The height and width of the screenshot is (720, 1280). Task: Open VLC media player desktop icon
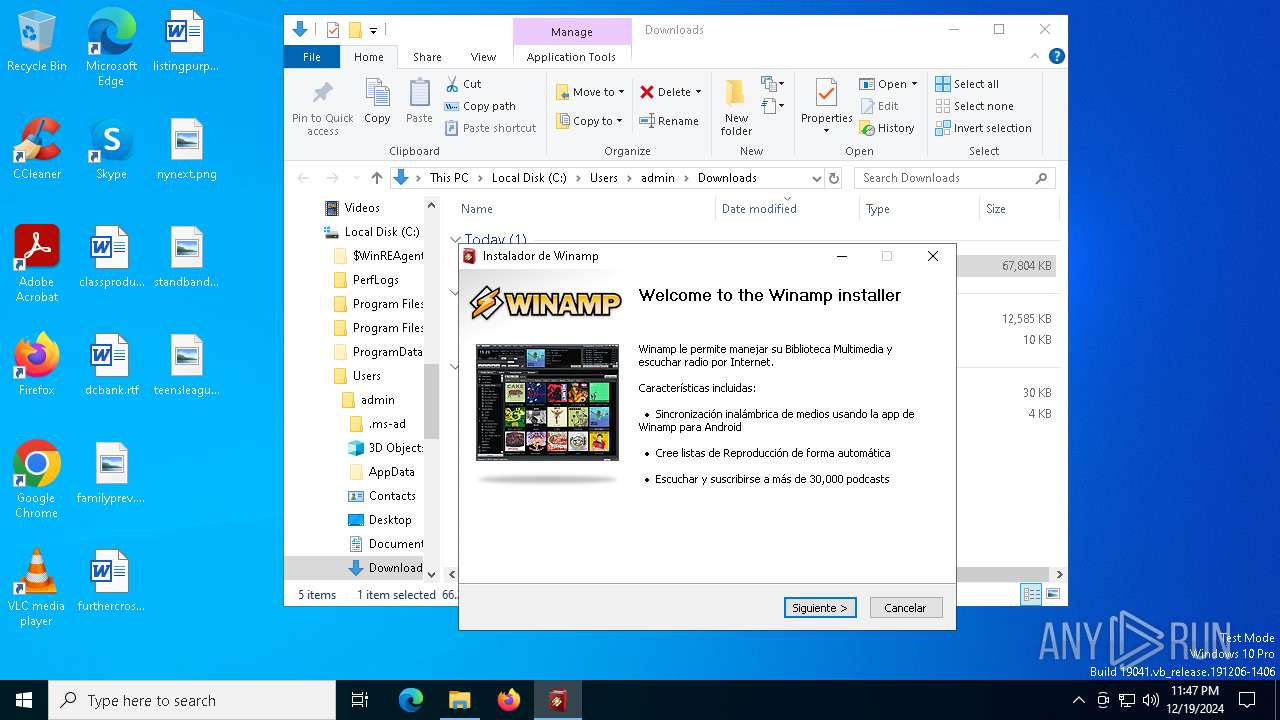(37, 588)
